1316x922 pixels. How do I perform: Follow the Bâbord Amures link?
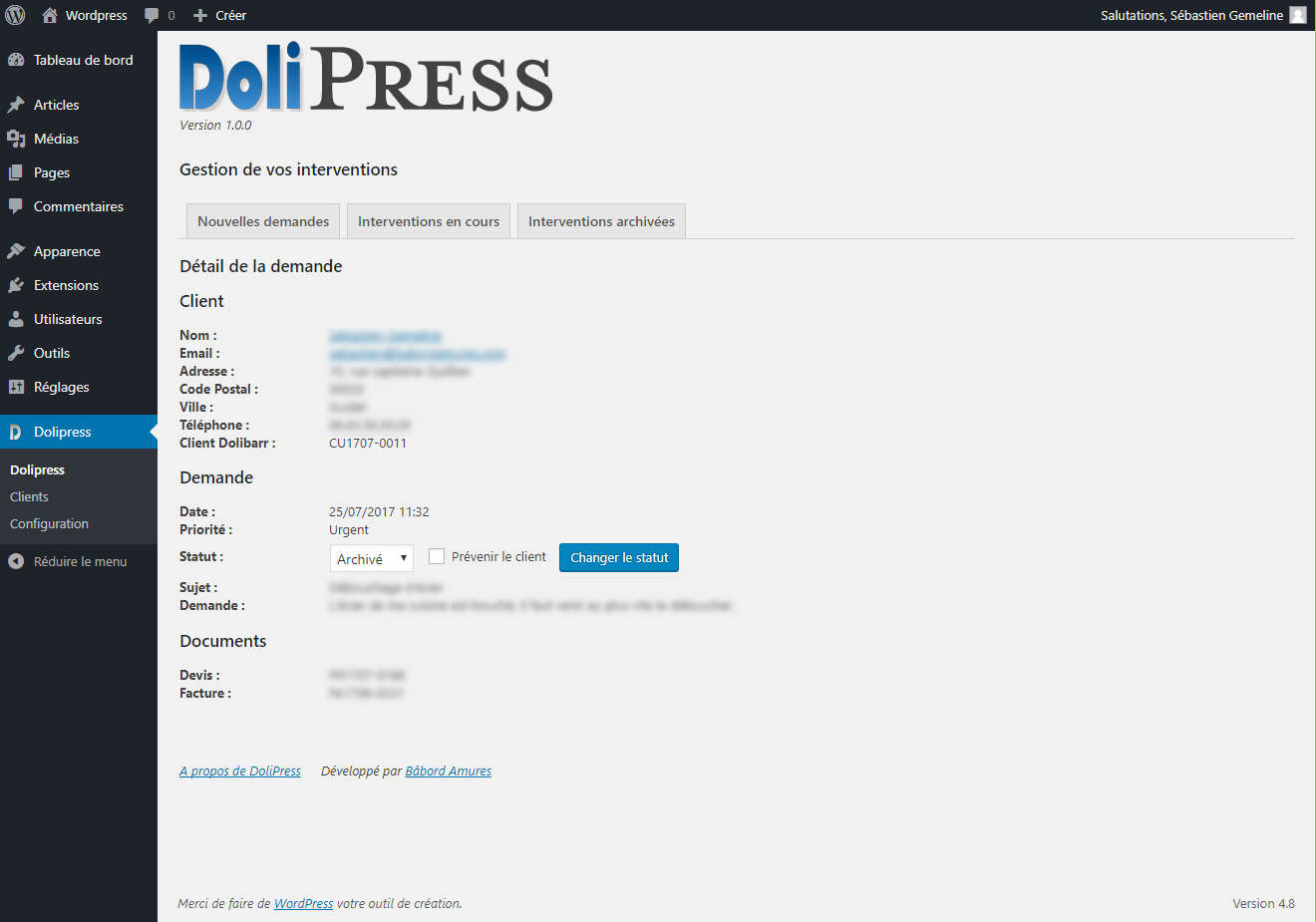[x=449, y=771]
